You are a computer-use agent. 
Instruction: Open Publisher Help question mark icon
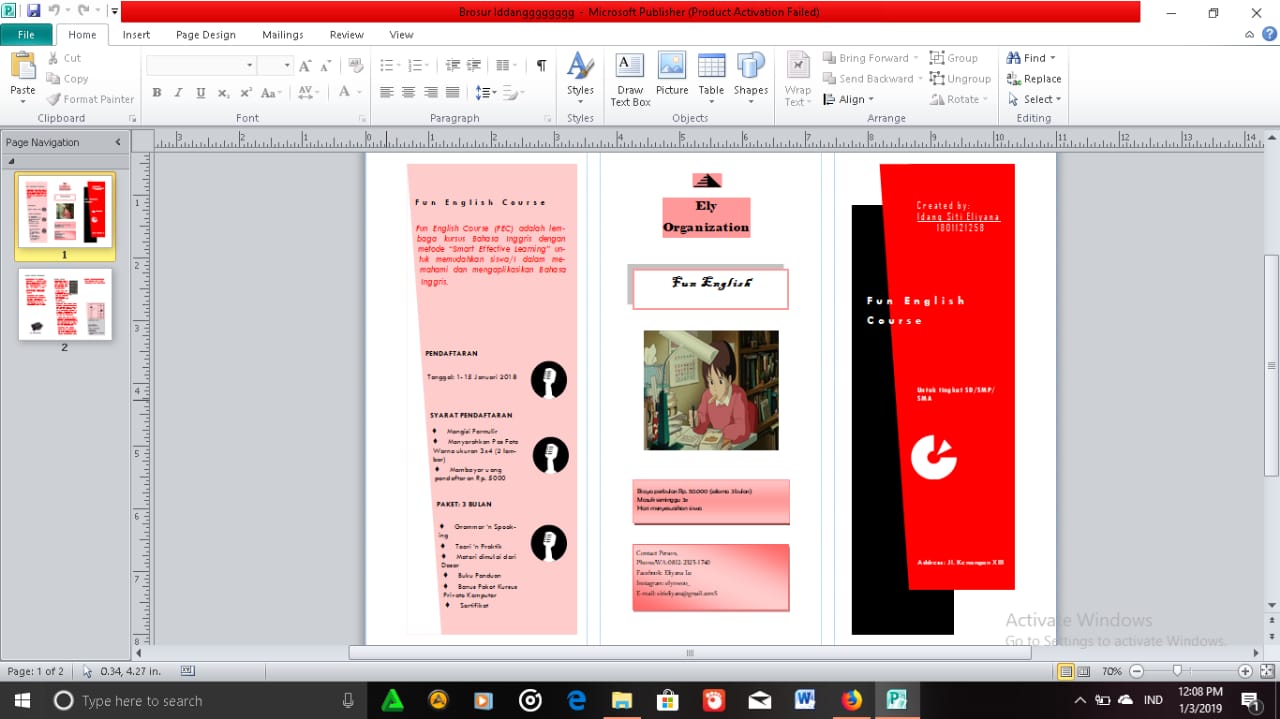pos(1269,34)
